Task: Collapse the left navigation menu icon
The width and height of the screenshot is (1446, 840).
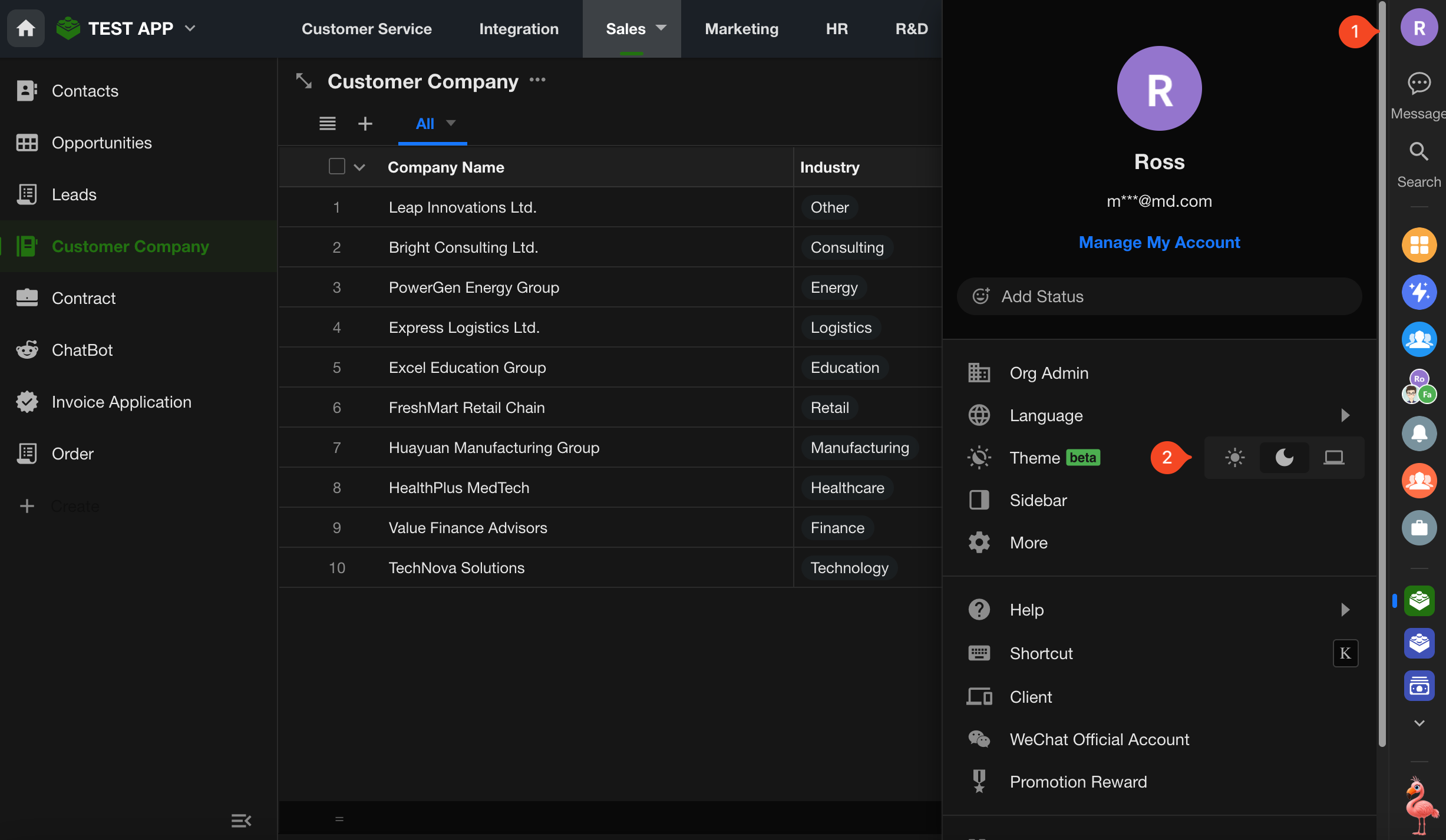Action: click(241, 821)
